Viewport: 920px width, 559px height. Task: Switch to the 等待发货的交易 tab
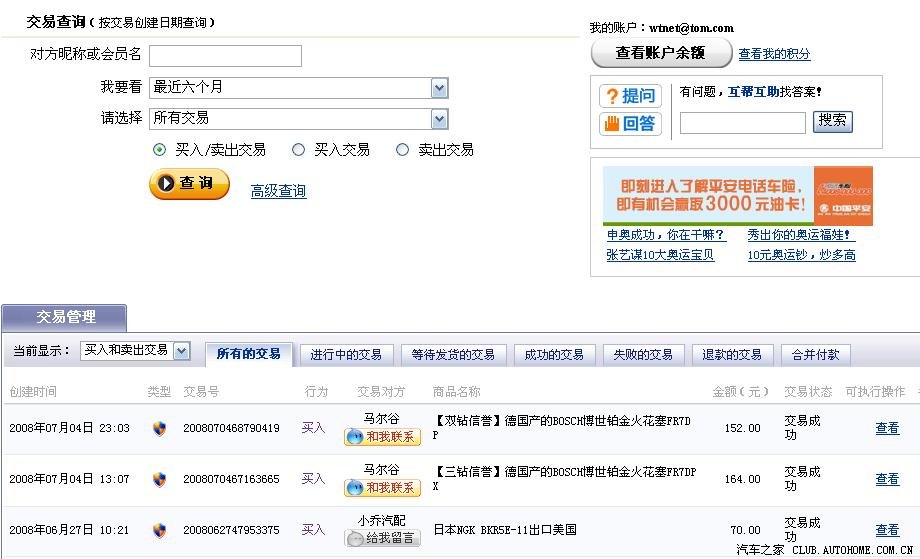click(452, 355)
